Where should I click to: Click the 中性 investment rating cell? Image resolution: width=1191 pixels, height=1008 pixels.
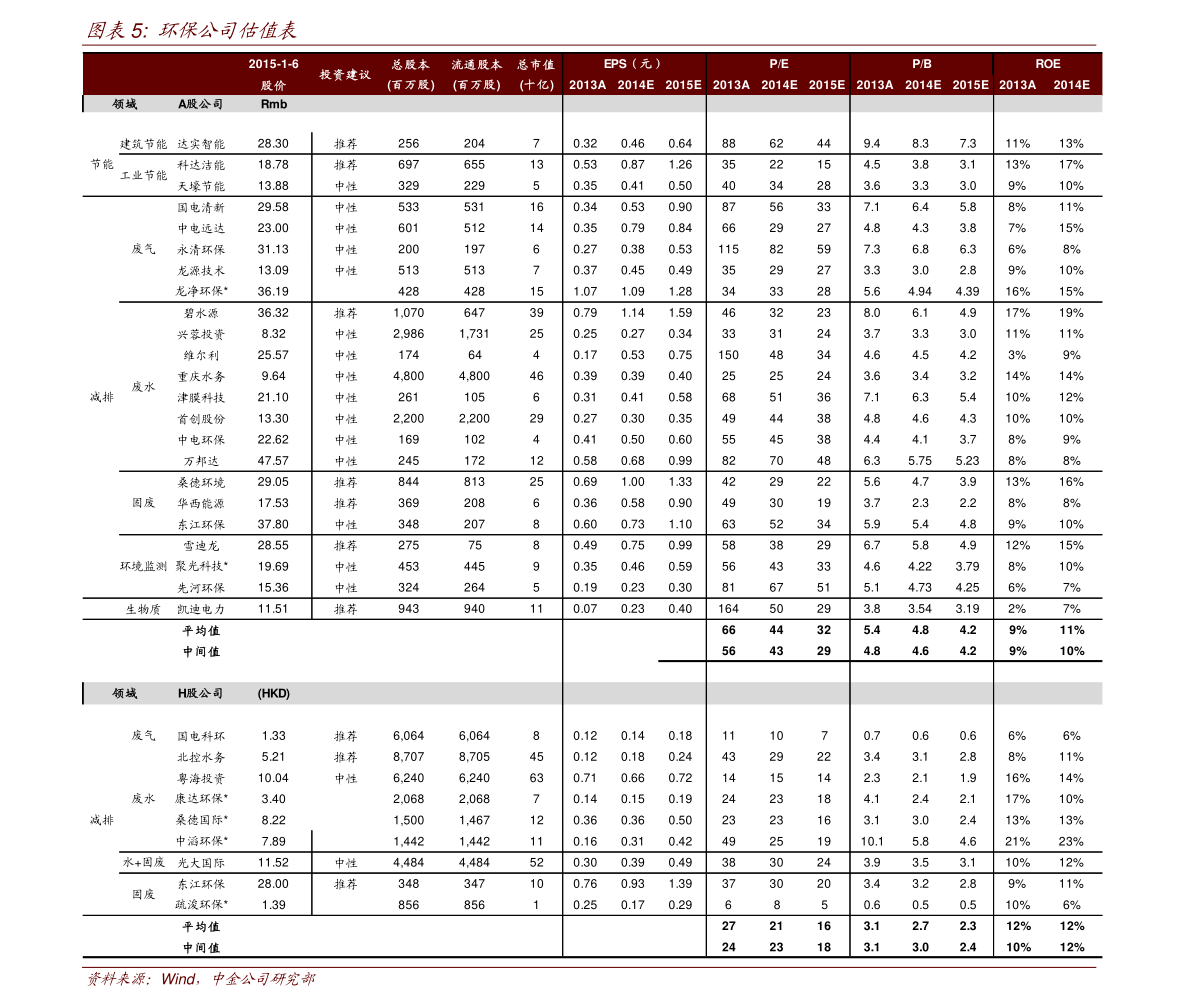click(346, 250)
